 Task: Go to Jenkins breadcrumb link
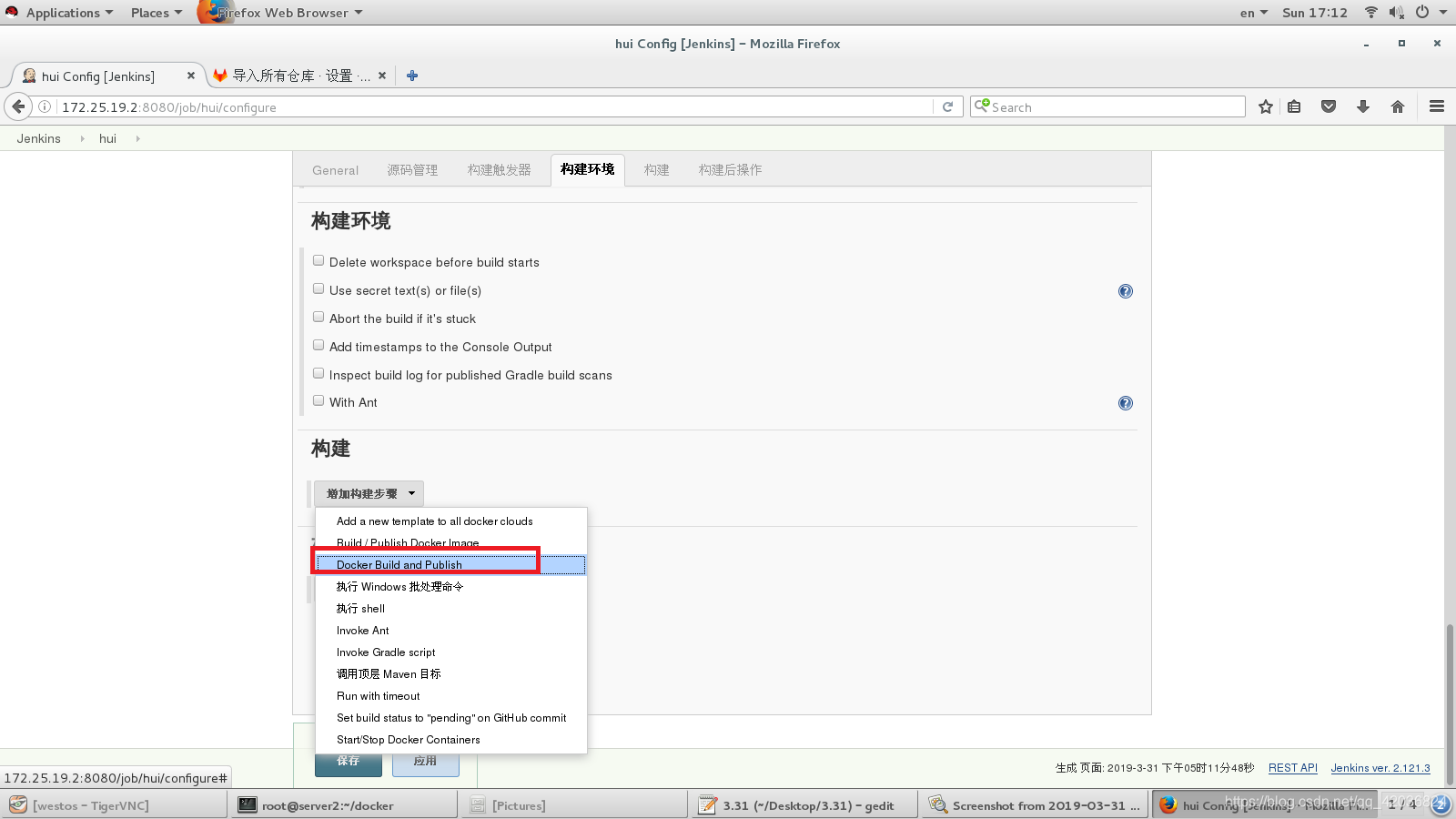click(38, 138)
